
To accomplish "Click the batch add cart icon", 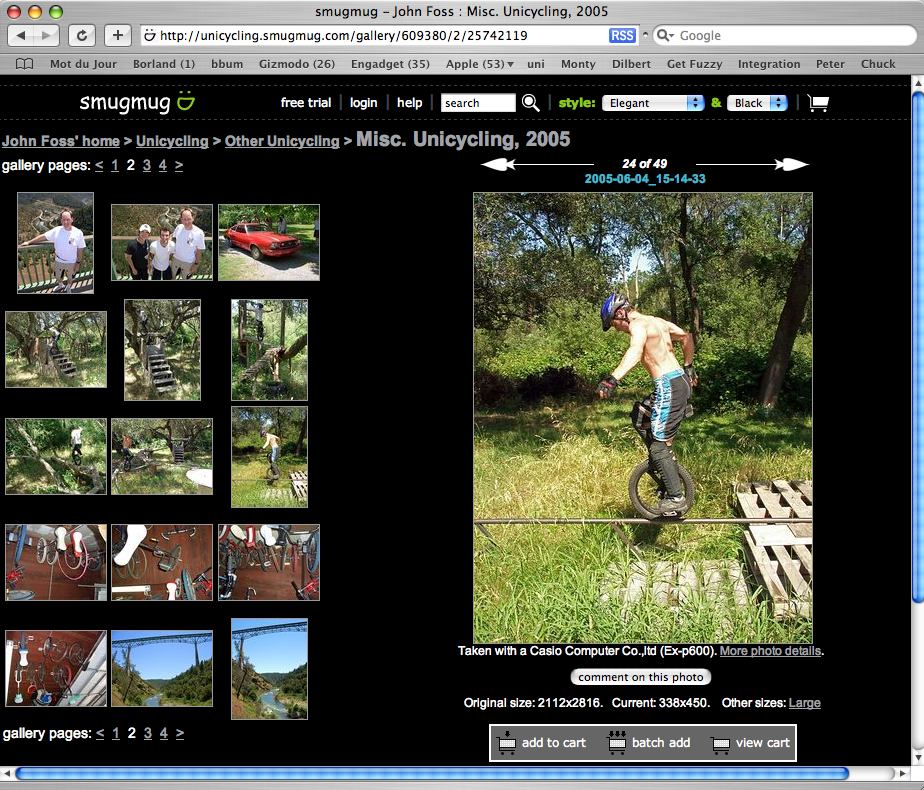I will click(617, 742).
